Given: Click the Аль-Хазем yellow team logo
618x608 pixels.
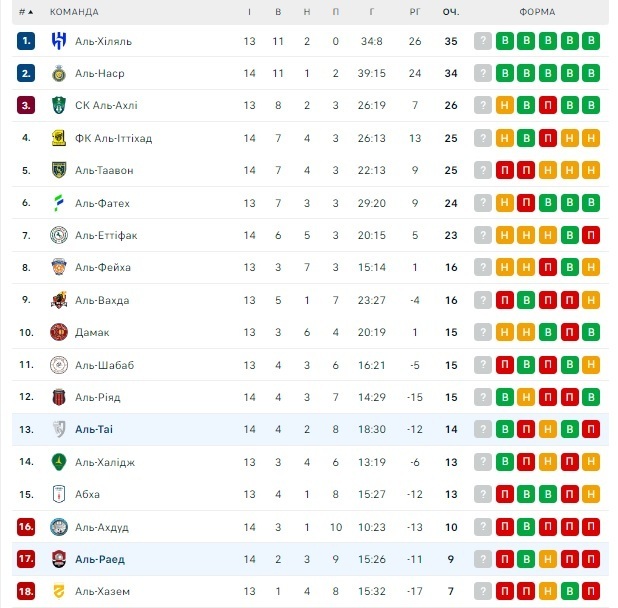Looking at the screenshot, I should [x=58, y=591].
